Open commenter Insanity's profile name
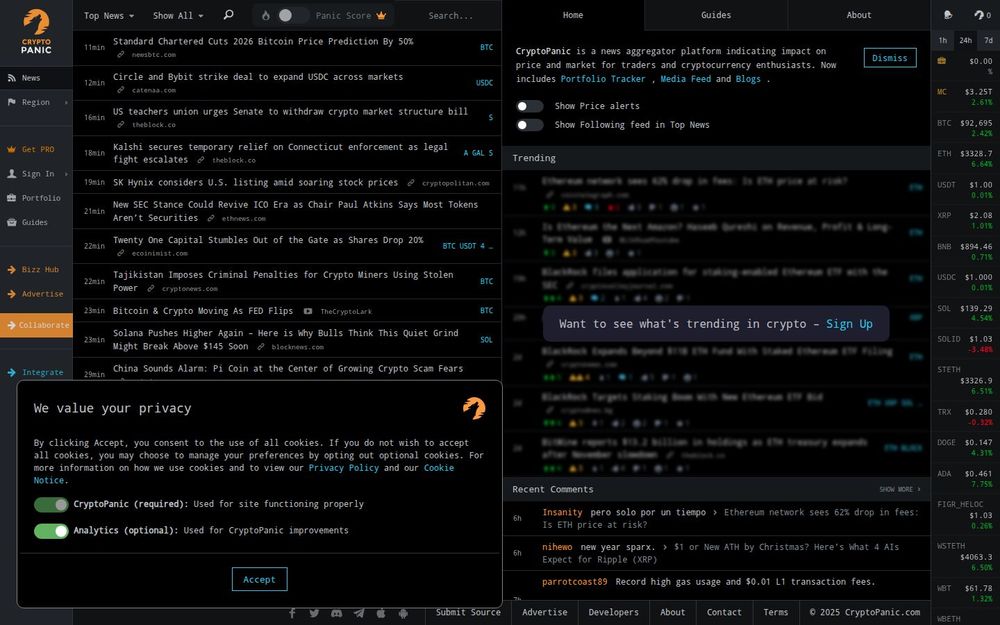This screenshot has width=1000, height=625. 562,512
